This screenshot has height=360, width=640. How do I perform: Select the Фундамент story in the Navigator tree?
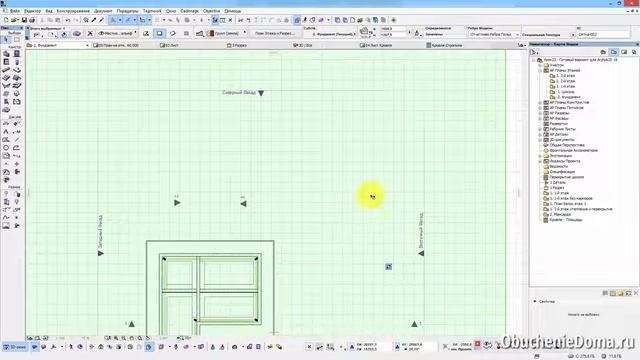pos(566,97)
